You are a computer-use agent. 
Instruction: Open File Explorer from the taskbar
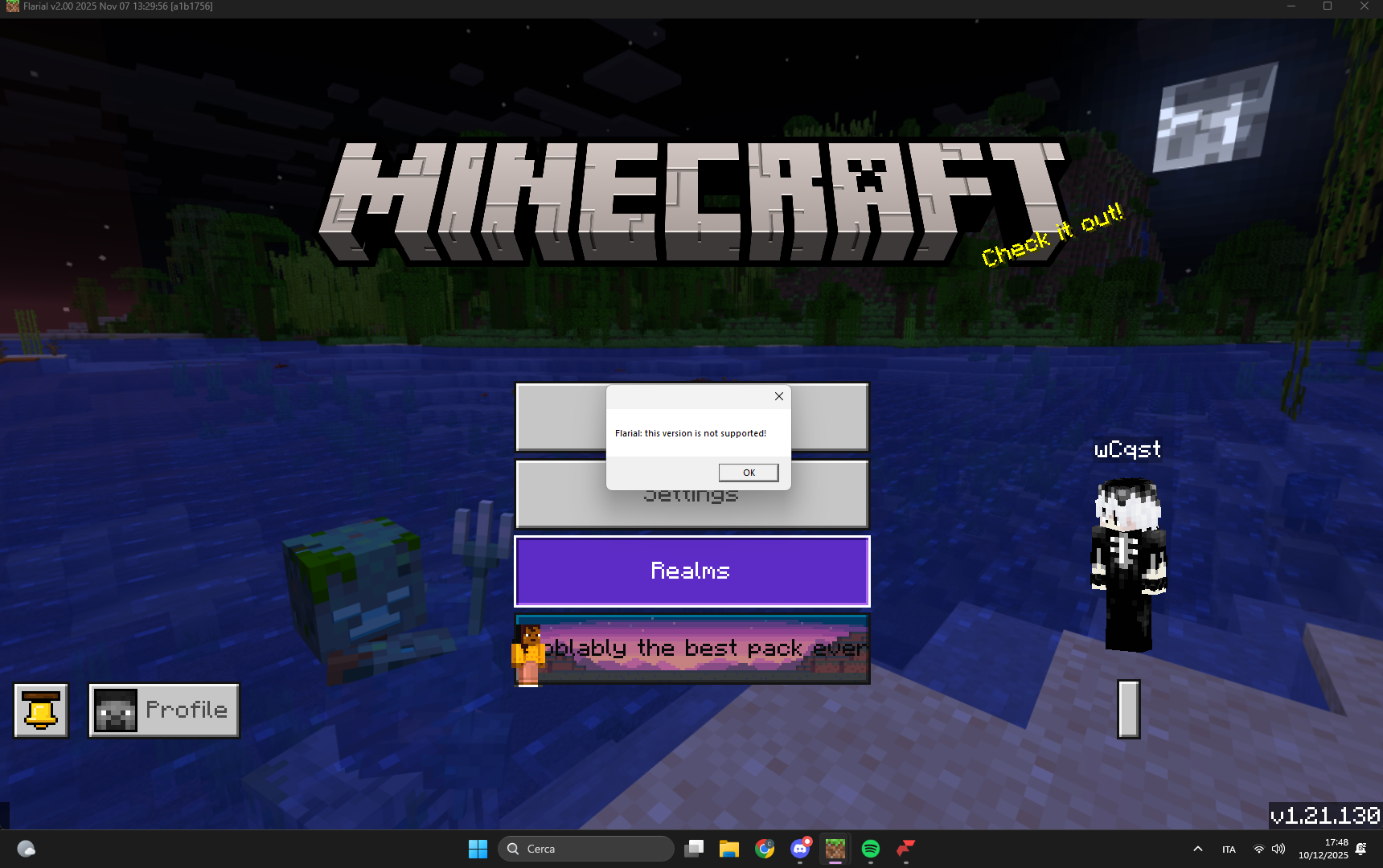point(728,848)
